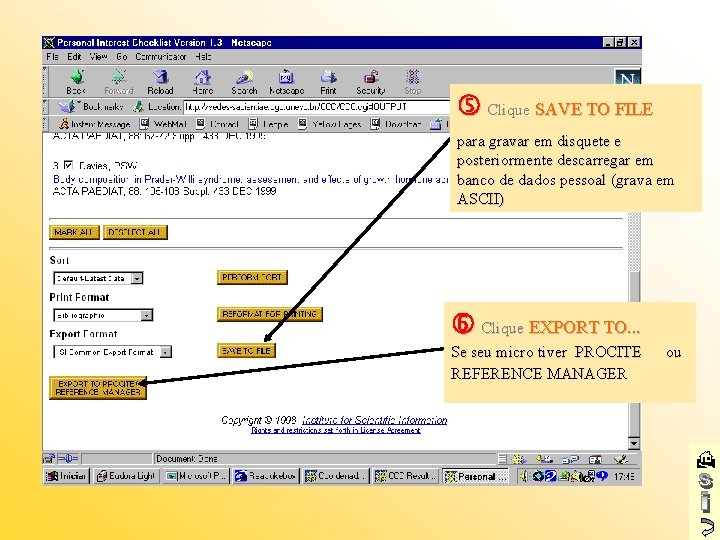Toggle checkbox for Davies, PSW record
Viewport: 720px width, 540px height.
(68, 165)
